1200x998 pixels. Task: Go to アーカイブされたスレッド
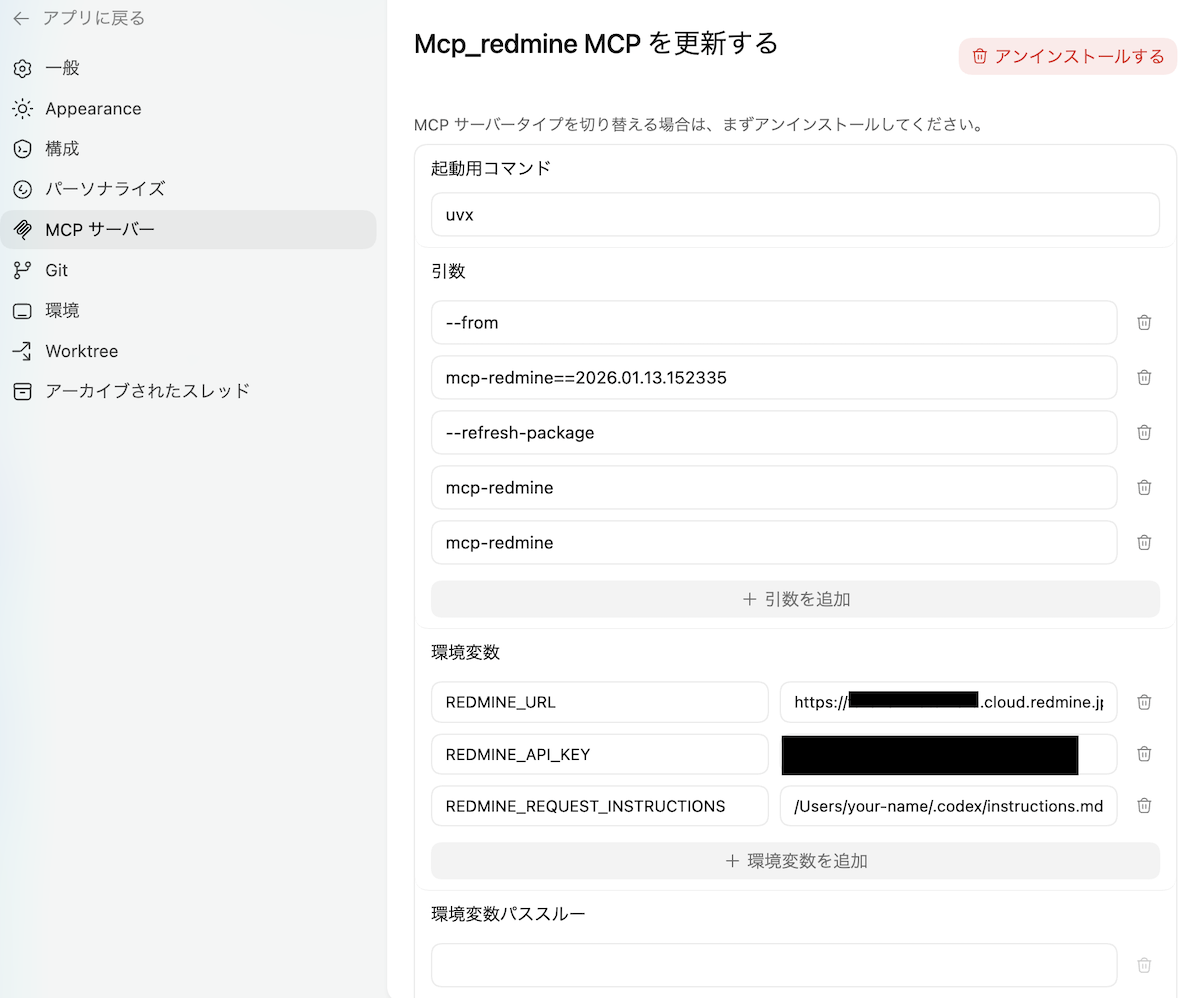pos(147,391)
